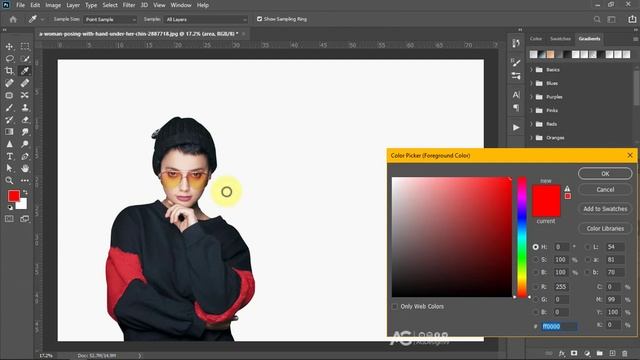
Task: Select the R red radio button
Action: click(x=536, y=287)
